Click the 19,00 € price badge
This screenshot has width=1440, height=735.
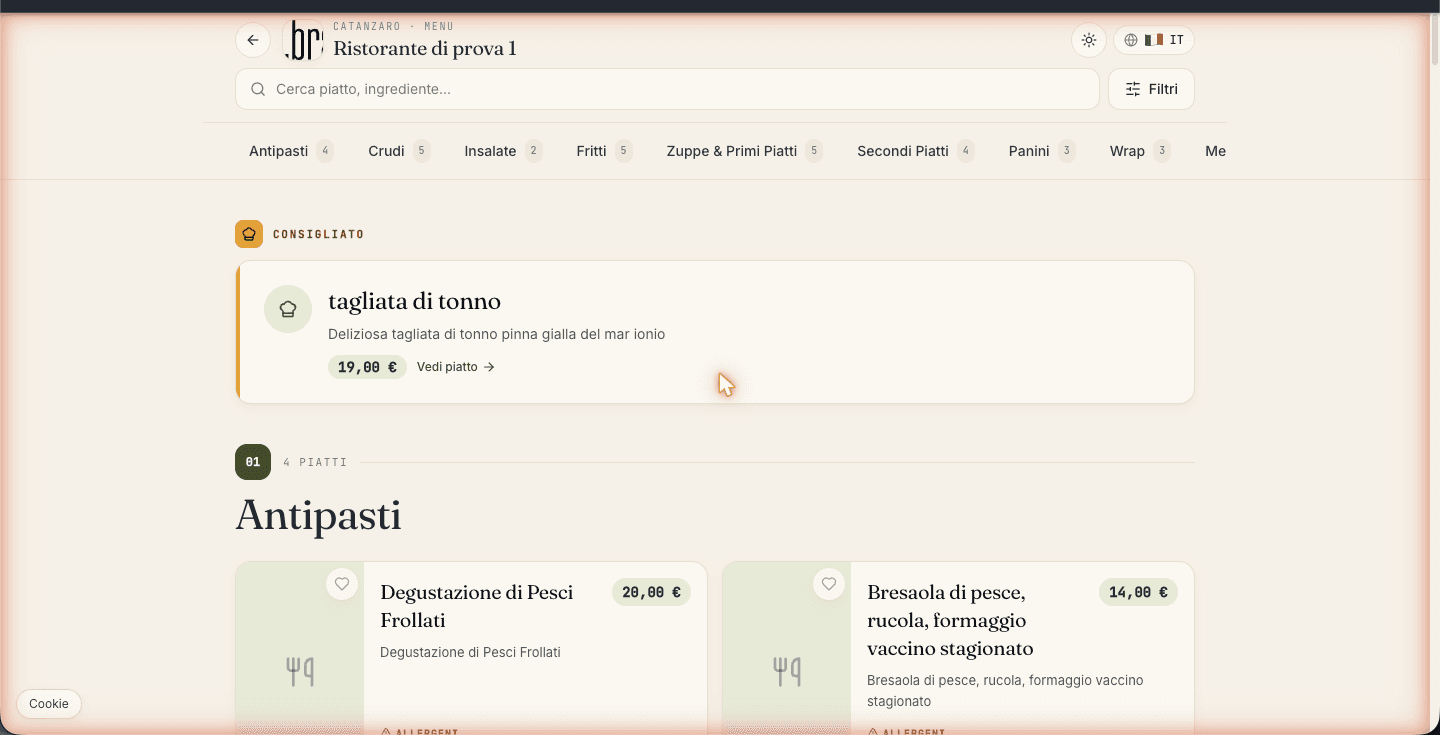[367, 367]
